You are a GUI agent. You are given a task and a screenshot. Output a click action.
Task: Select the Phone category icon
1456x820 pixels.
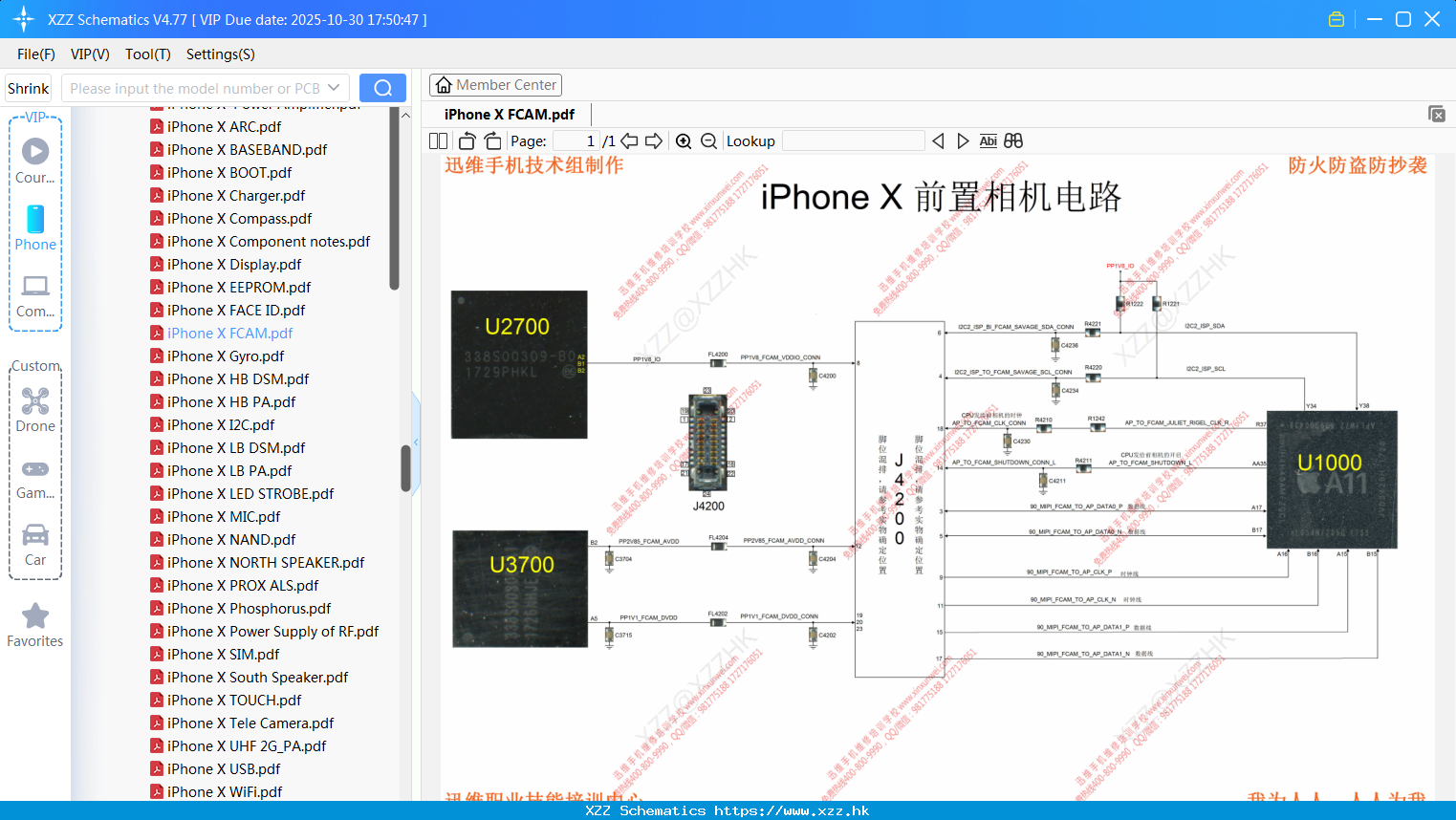tap(35, 219)
